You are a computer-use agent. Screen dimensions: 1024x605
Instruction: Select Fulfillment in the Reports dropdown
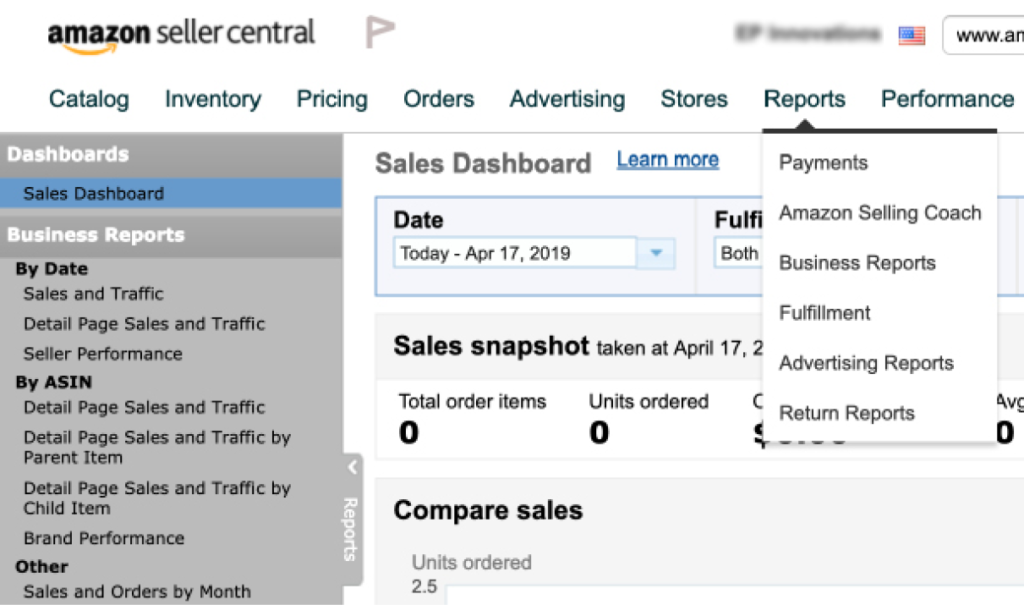pyautogui.click(x=824, y=312)
